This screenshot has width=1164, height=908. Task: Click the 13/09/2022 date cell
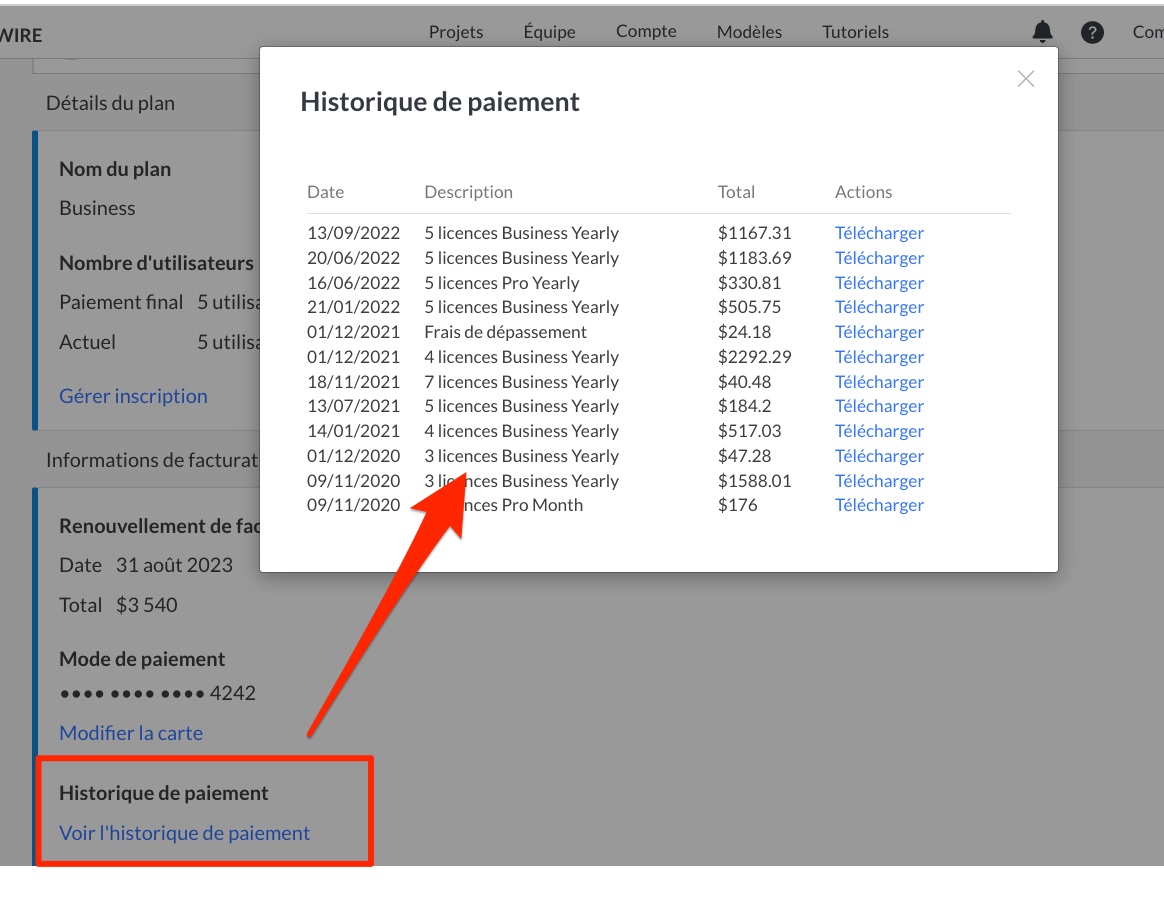pos(353,233)
